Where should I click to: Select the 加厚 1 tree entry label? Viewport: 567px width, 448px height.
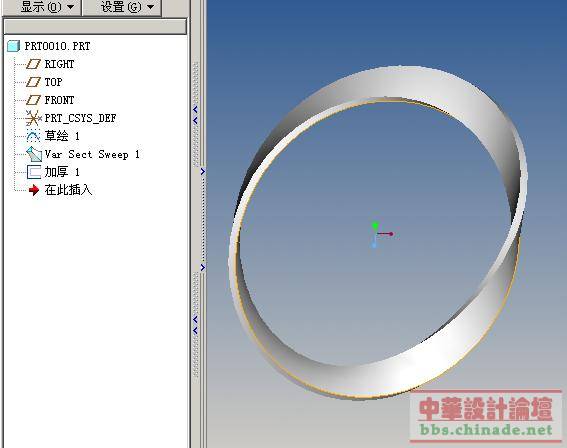[x=62, y=172]
